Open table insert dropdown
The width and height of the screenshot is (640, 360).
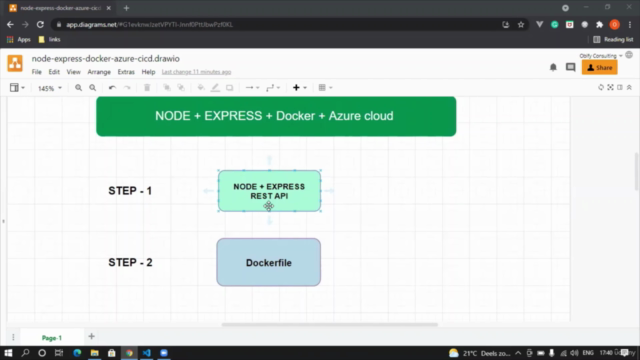pyautogui.click(x=325, y=88)
